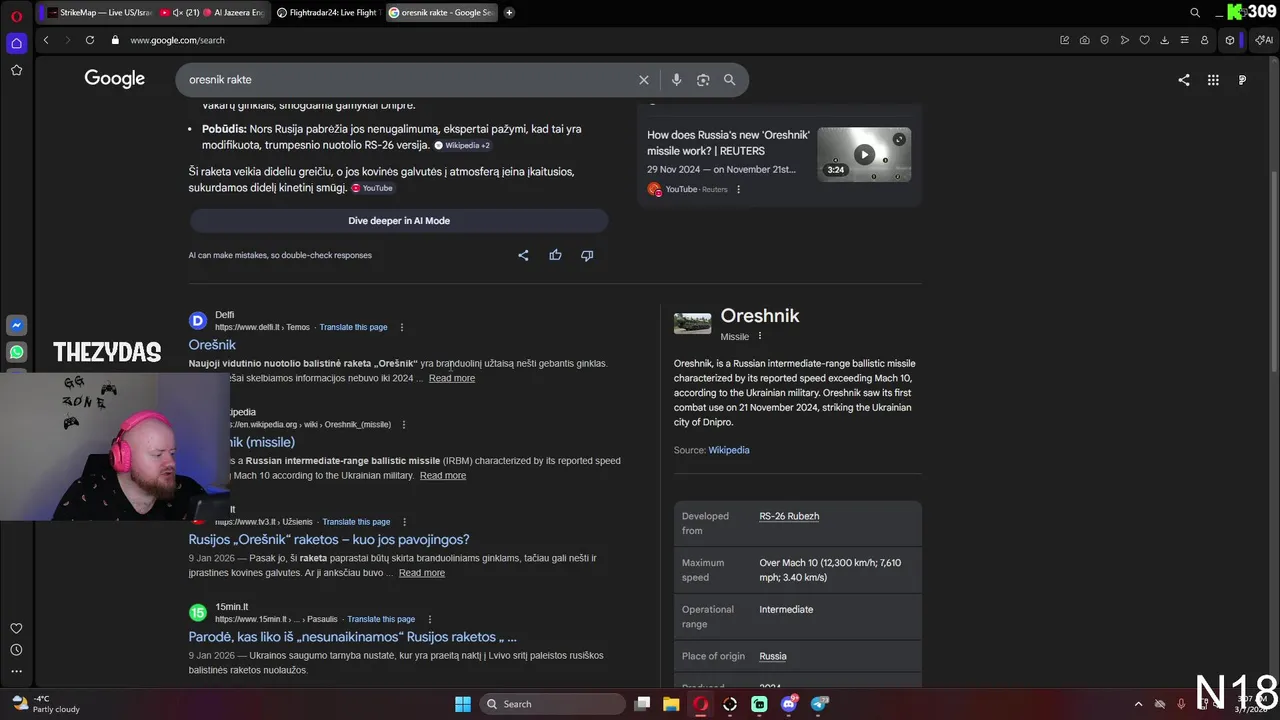Open Discord from taskbar

pyautogui.click(x=789, y=704)
